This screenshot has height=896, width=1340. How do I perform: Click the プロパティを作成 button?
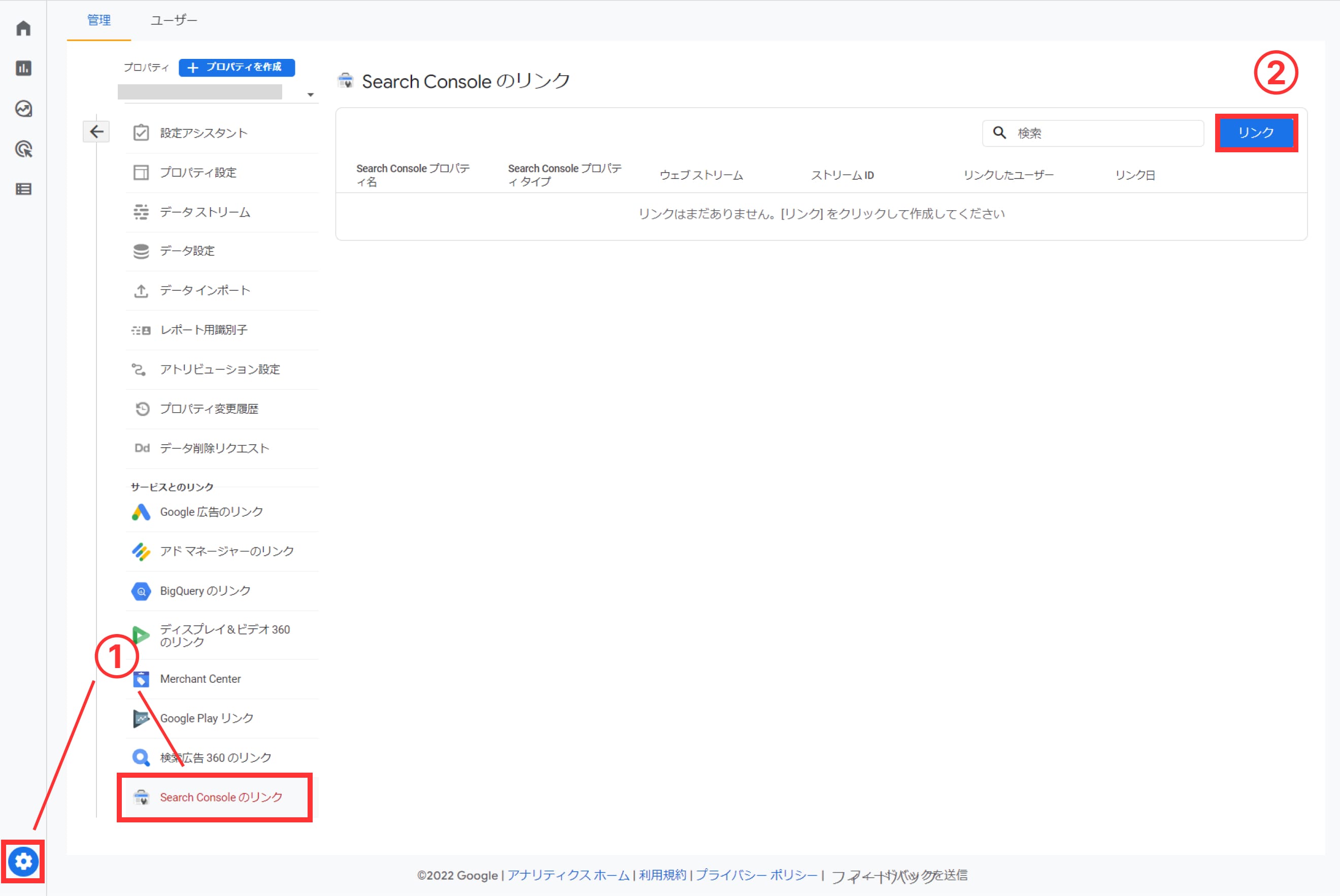coord(237,68)
